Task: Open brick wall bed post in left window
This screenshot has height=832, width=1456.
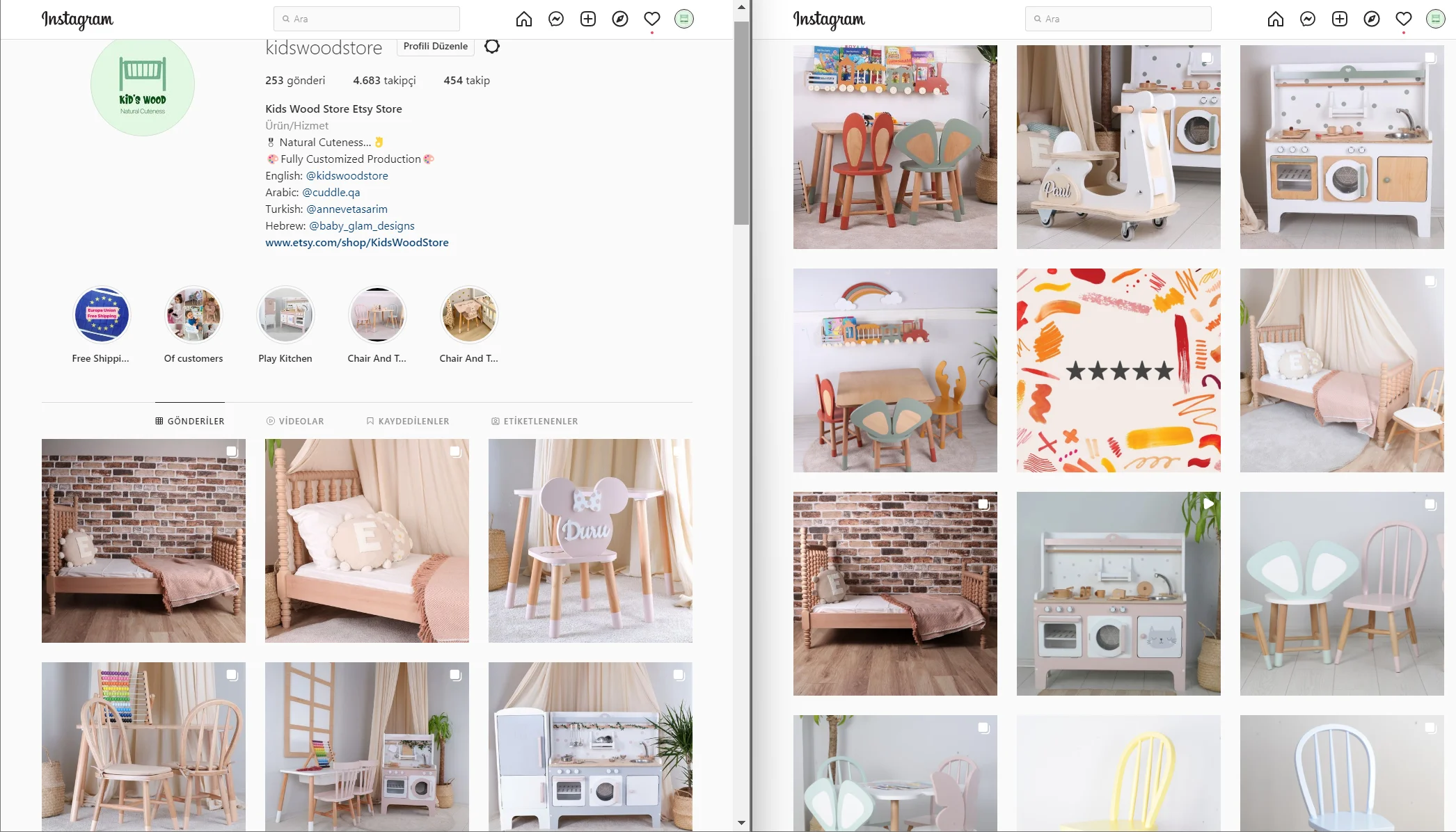Action: click(x=143, y=541)
